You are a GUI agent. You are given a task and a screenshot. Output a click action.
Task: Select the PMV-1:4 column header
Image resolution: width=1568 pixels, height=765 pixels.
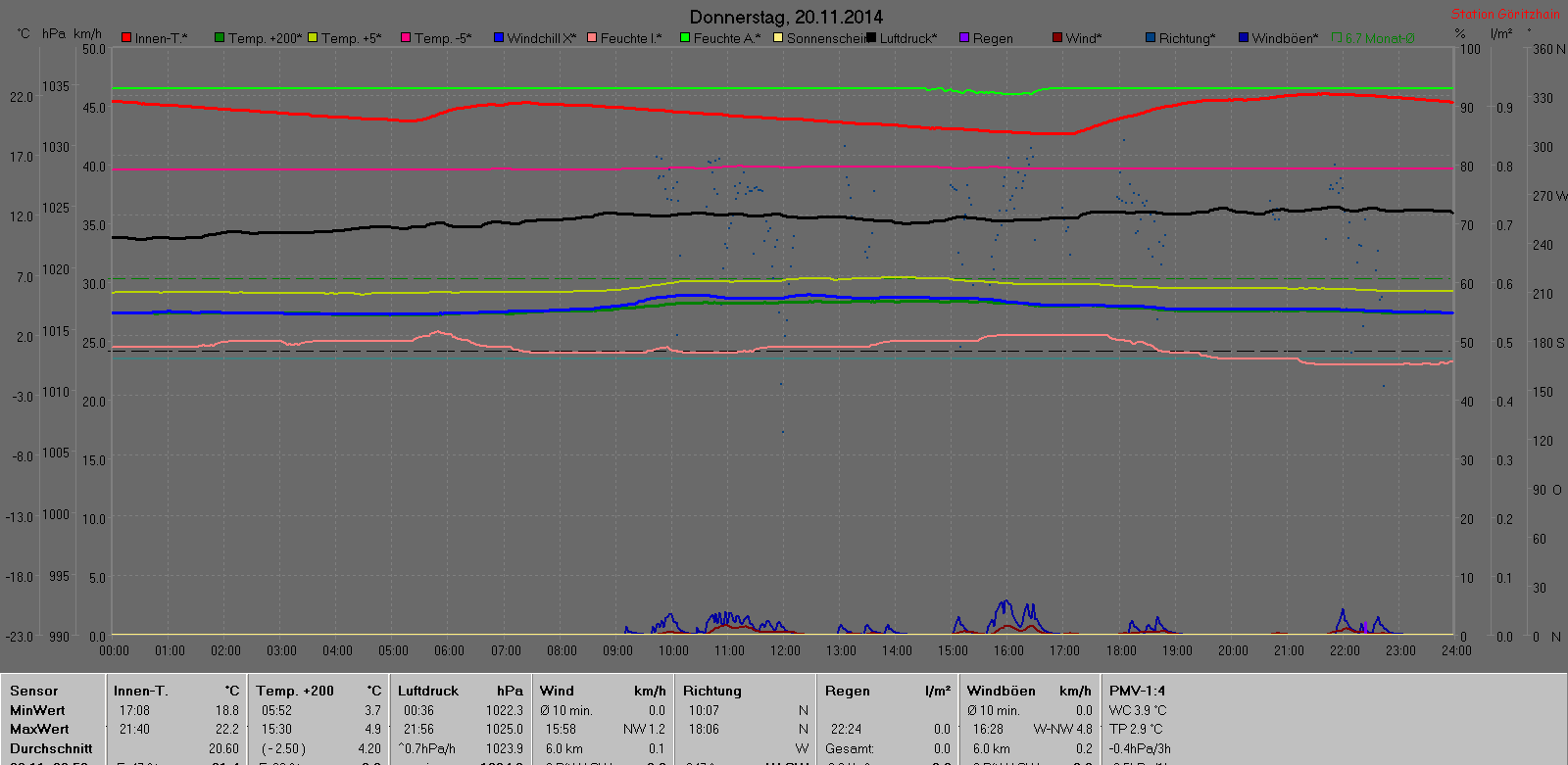point(1137,691)
